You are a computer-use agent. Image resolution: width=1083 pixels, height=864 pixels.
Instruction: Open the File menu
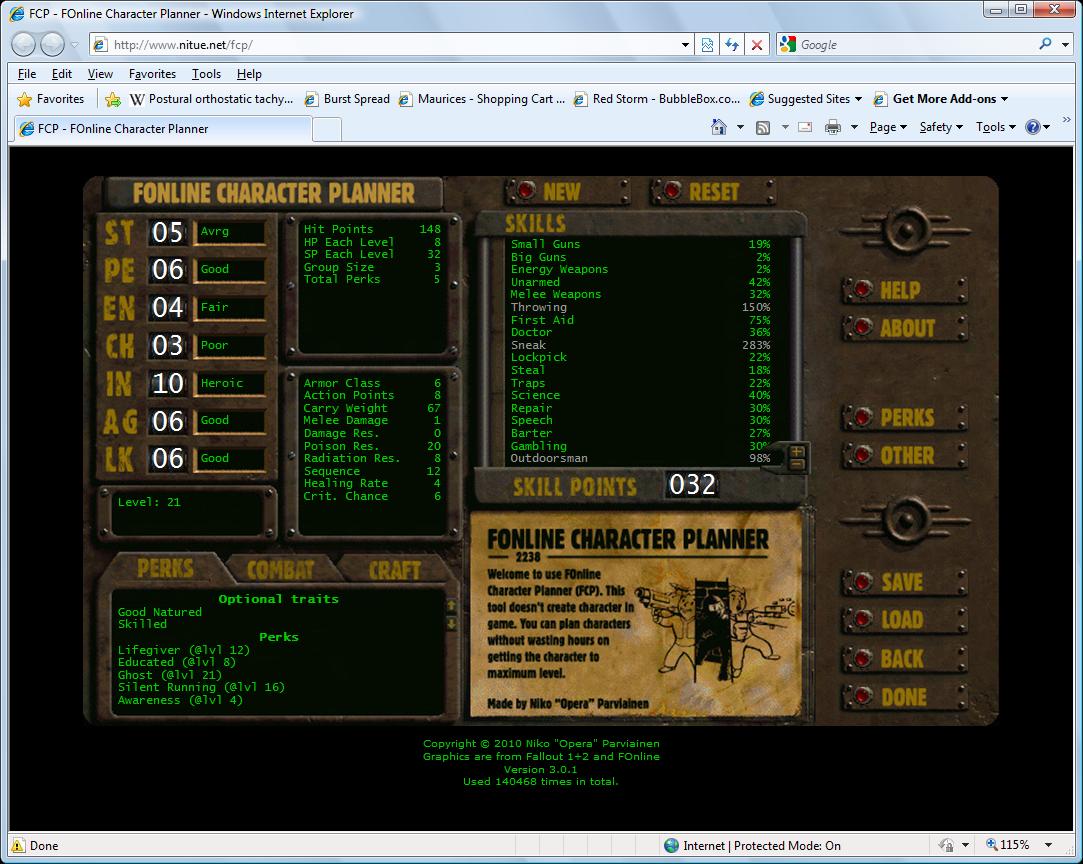point(27,74)
